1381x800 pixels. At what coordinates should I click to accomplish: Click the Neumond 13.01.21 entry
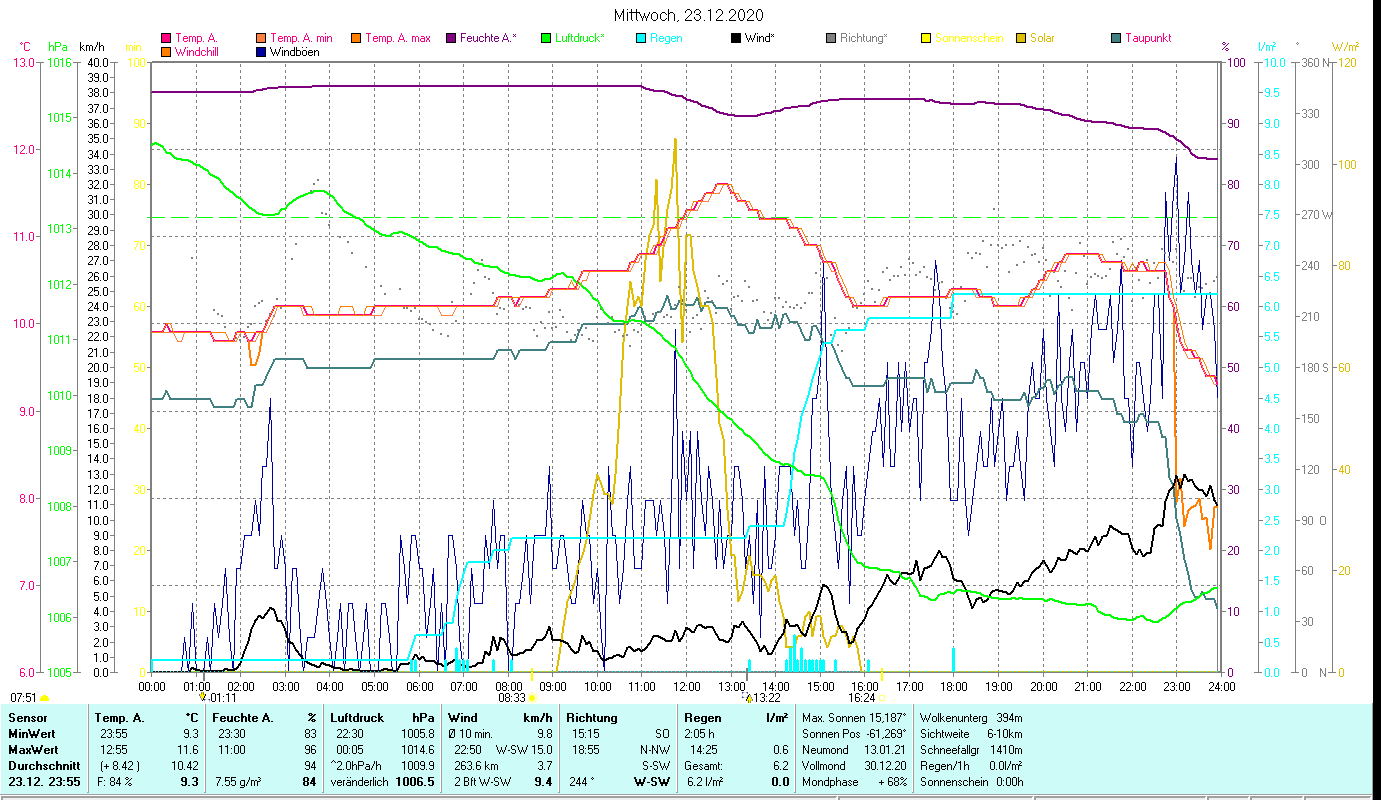[x=855, y=749]
